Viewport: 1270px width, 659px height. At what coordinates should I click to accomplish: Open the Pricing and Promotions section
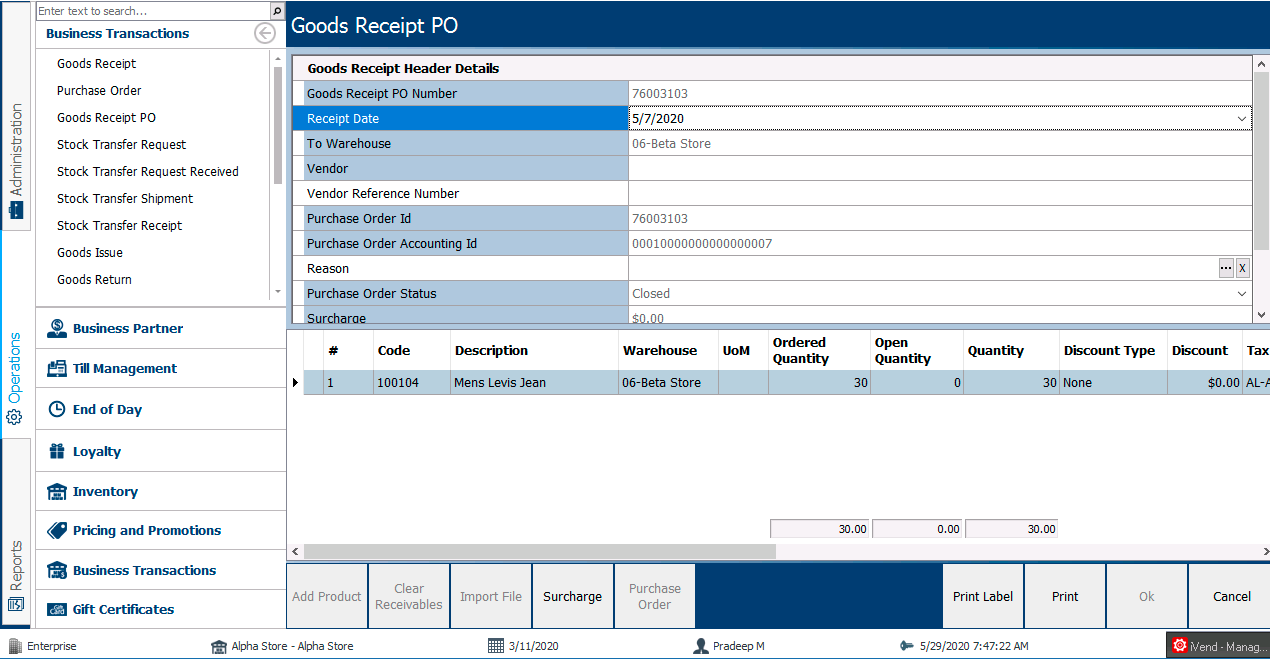[147, 530]
